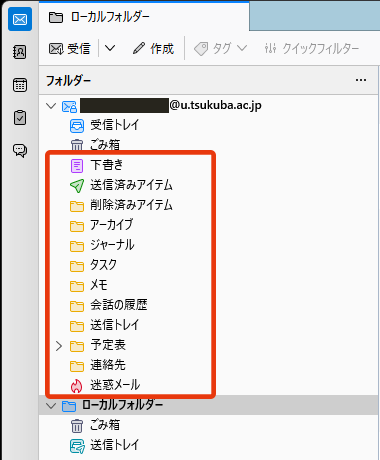The image size is (380, 460).
Task: Open the Calendar sidebar icon
Action: [x=20, y=85]
